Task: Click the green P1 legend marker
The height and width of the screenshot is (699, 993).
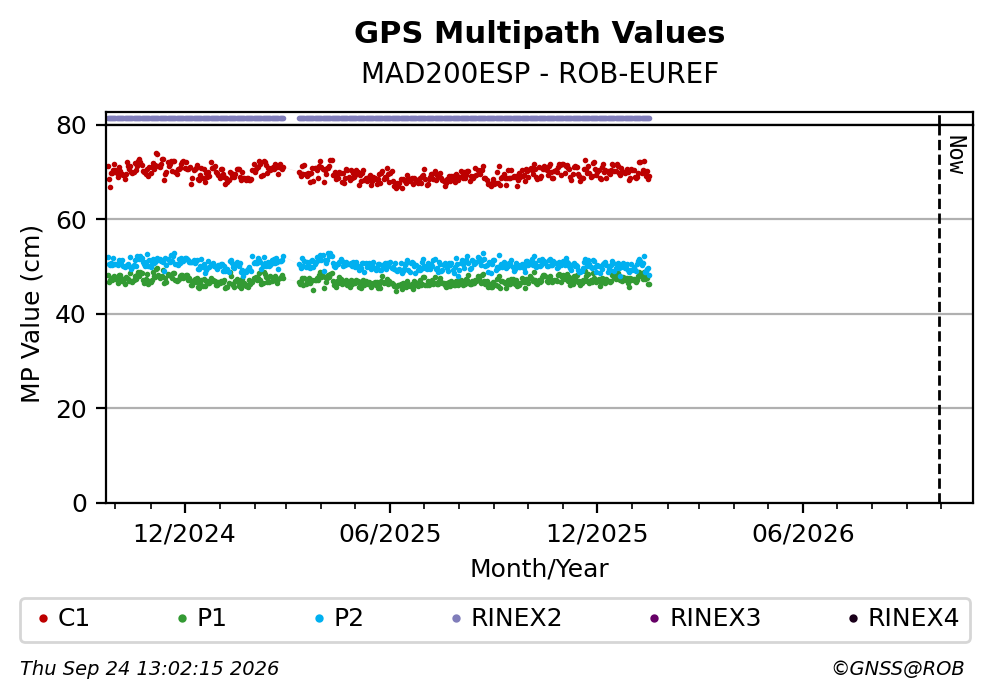Action: [183, 619]
